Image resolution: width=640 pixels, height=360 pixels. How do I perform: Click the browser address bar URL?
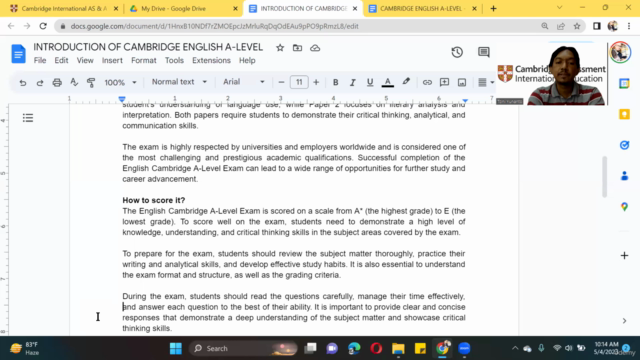click(x=215, y=26)
